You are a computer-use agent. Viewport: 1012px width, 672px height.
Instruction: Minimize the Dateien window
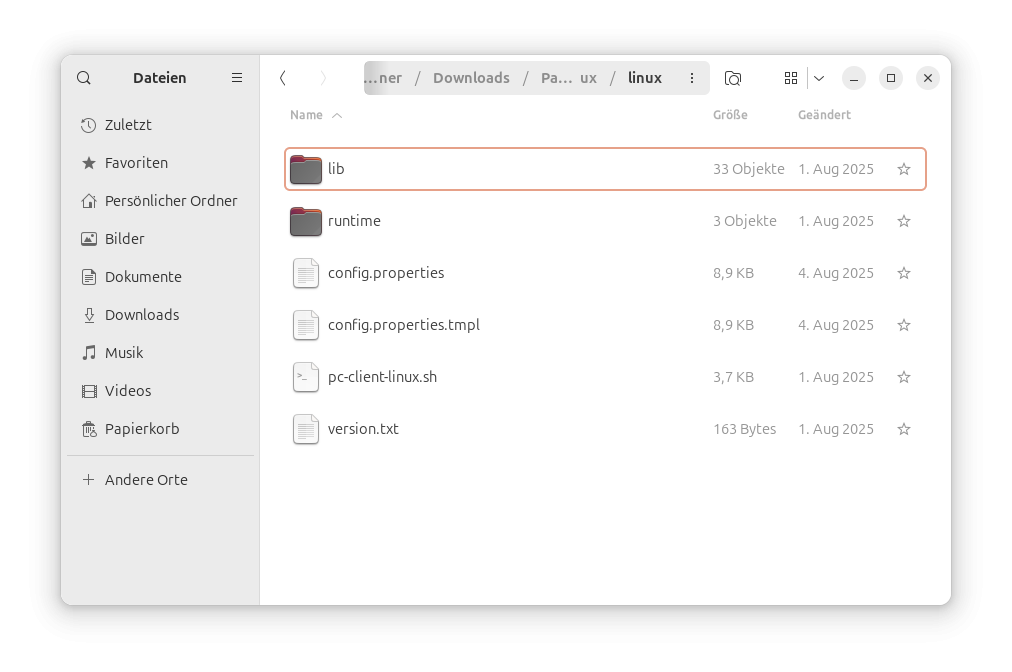854,78
